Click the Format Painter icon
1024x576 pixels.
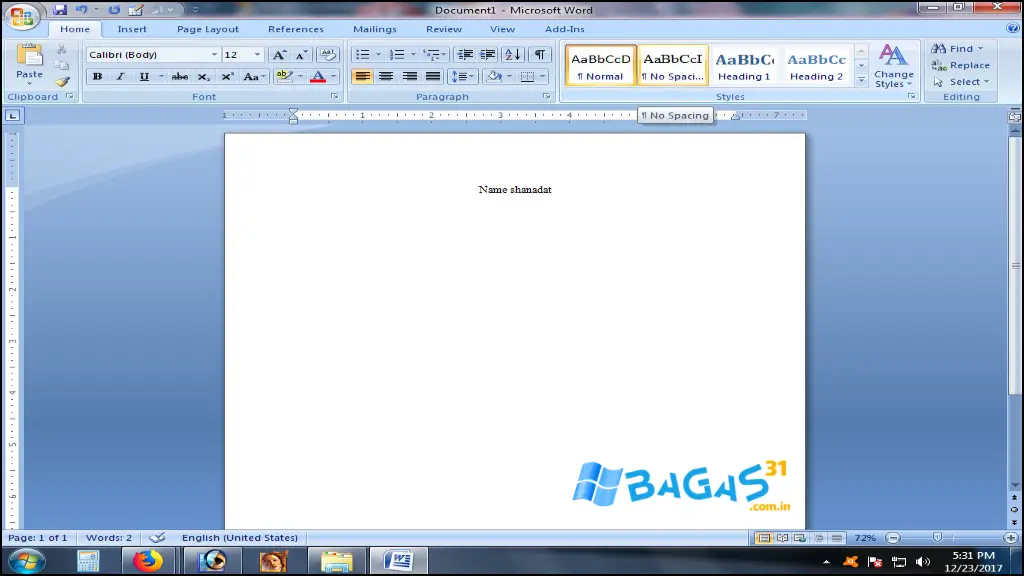coord(60,82)
